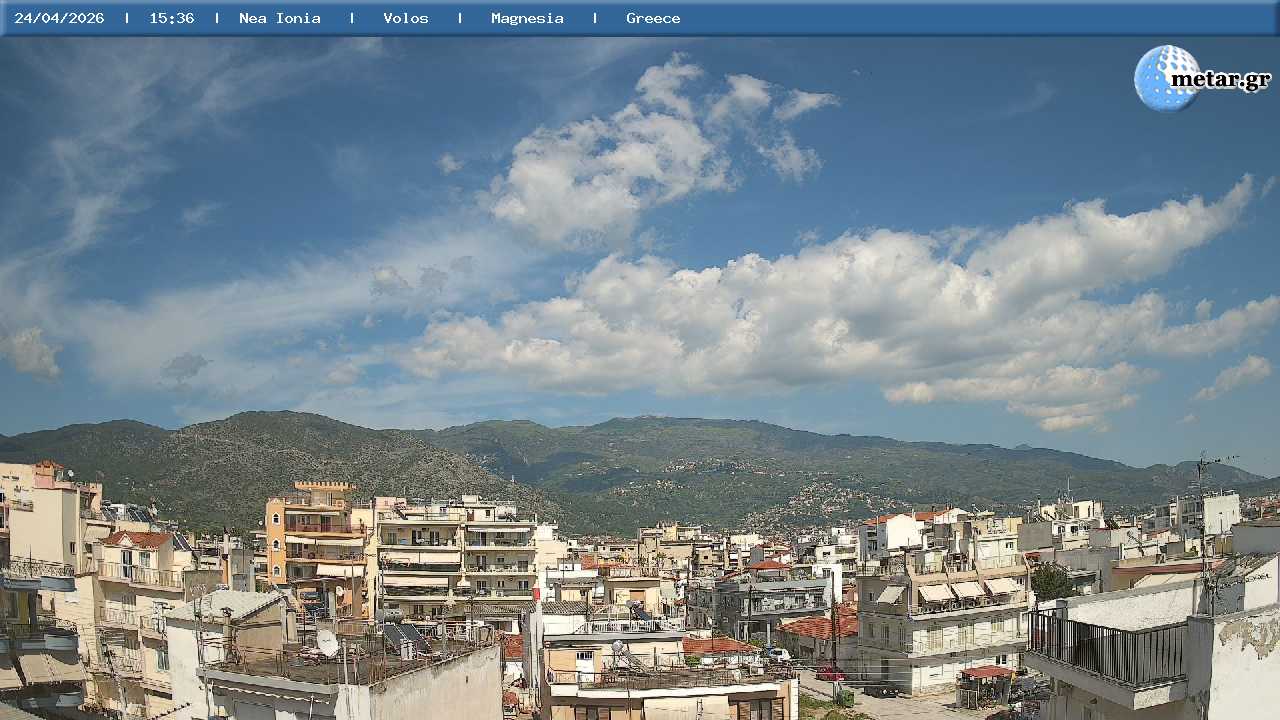Screen dimensions: 1280x720
Task: Select the green tree beside right building
Action: (x=1050, y=580)
